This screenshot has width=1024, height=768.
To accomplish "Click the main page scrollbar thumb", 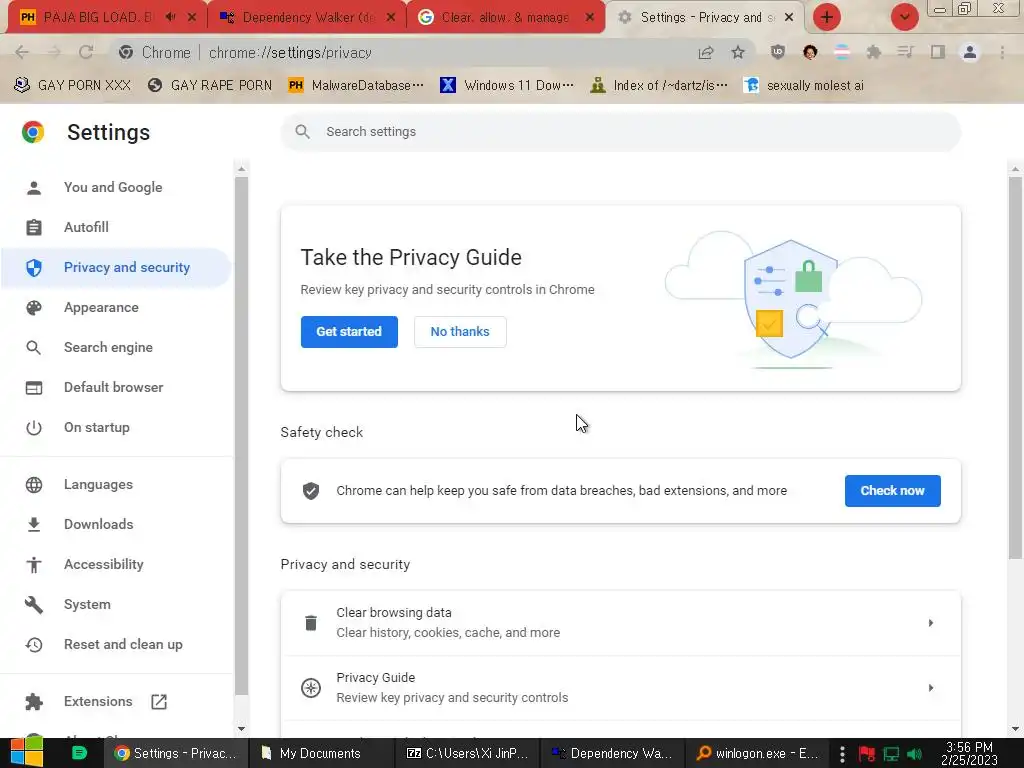I will point(1015,367).
